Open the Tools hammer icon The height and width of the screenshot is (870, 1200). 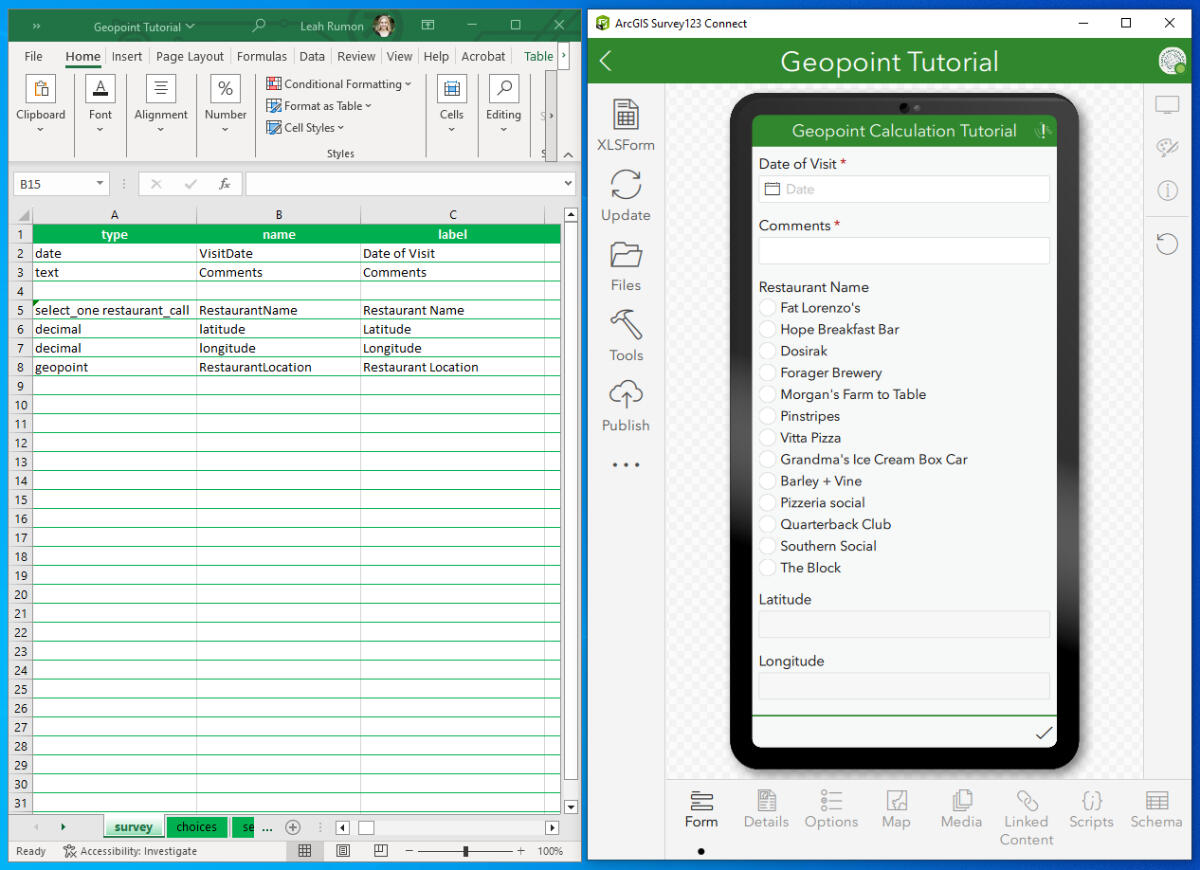coord(625,326)
